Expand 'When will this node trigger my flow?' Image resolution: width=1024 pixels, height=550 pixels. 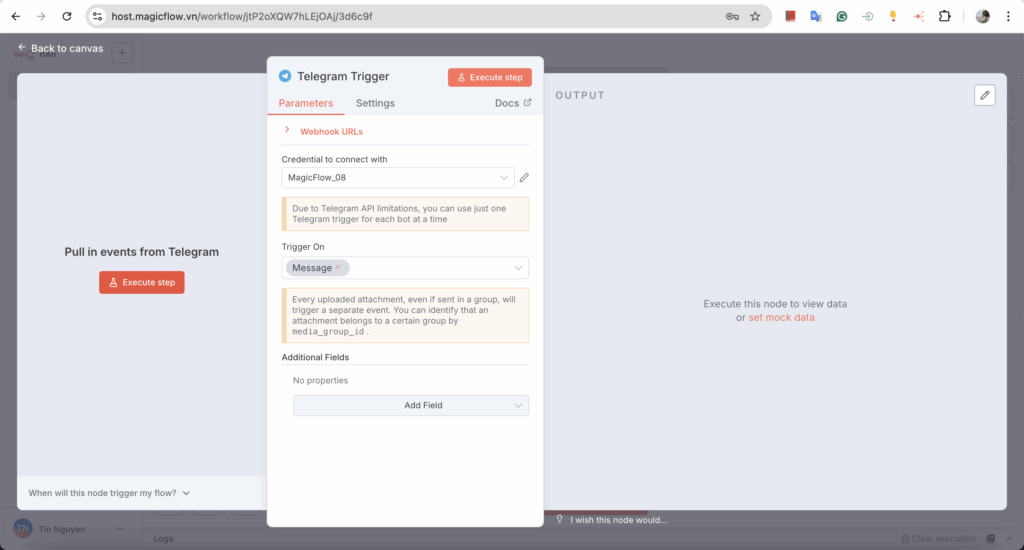tap(109, 493)
